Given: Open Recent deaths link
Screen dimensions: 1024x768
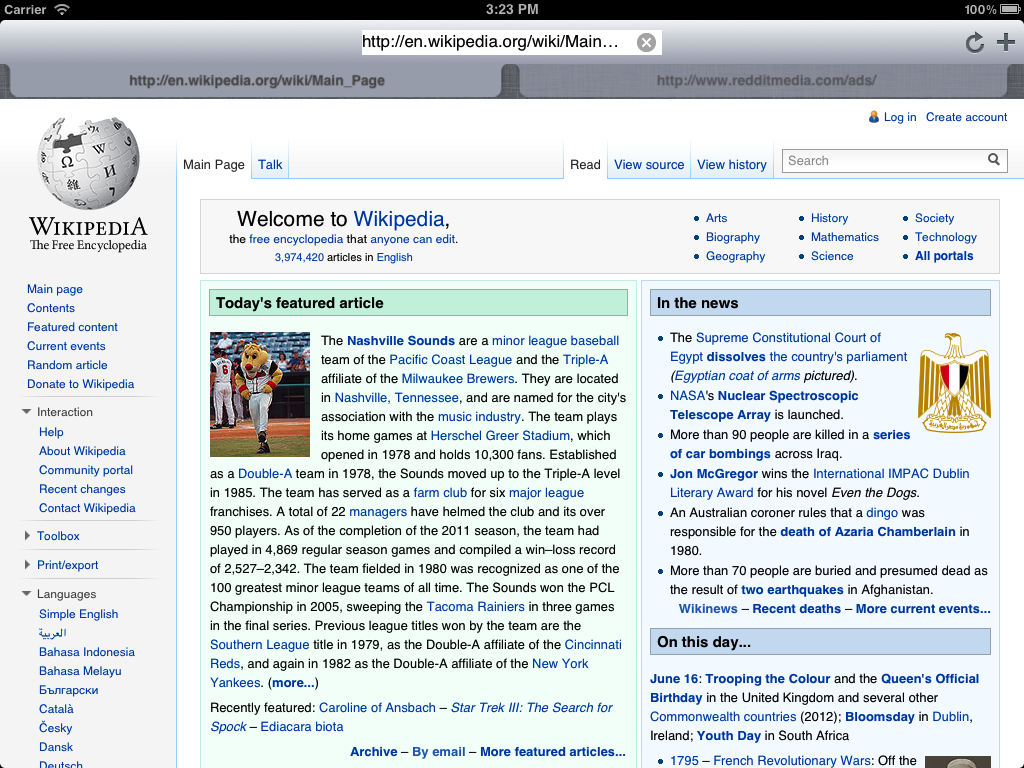Looking at the screenshot, I should pyautogui.click(x=796, y=609).
